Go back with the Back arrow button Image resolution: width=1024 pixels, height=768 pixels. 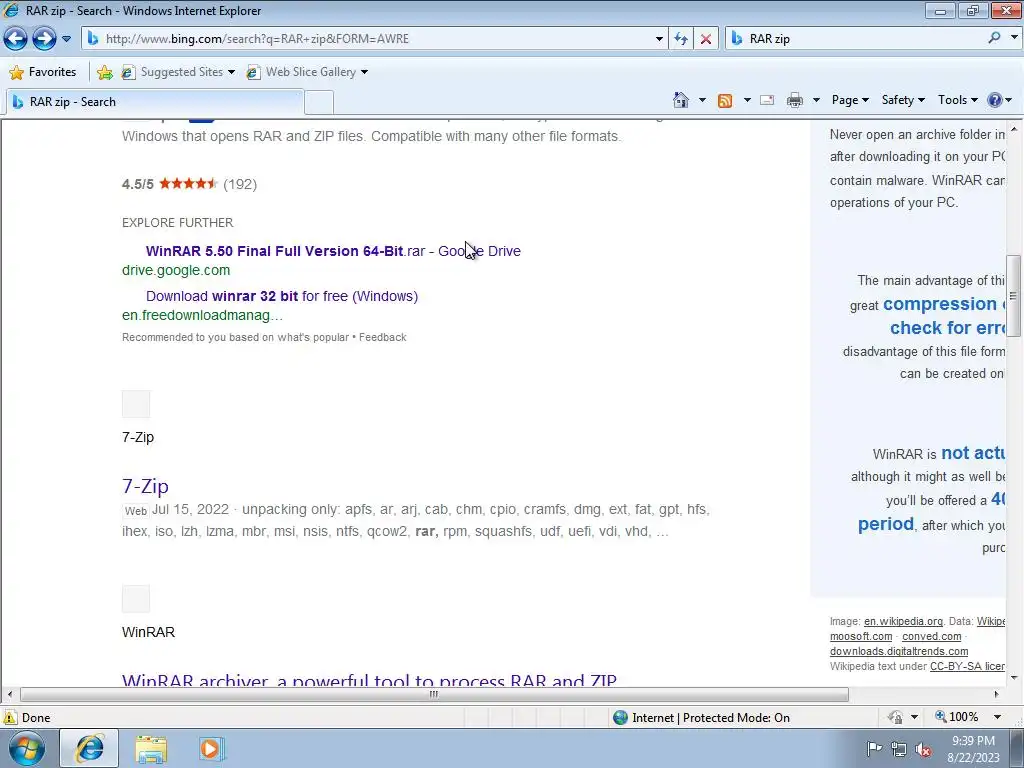16,39
